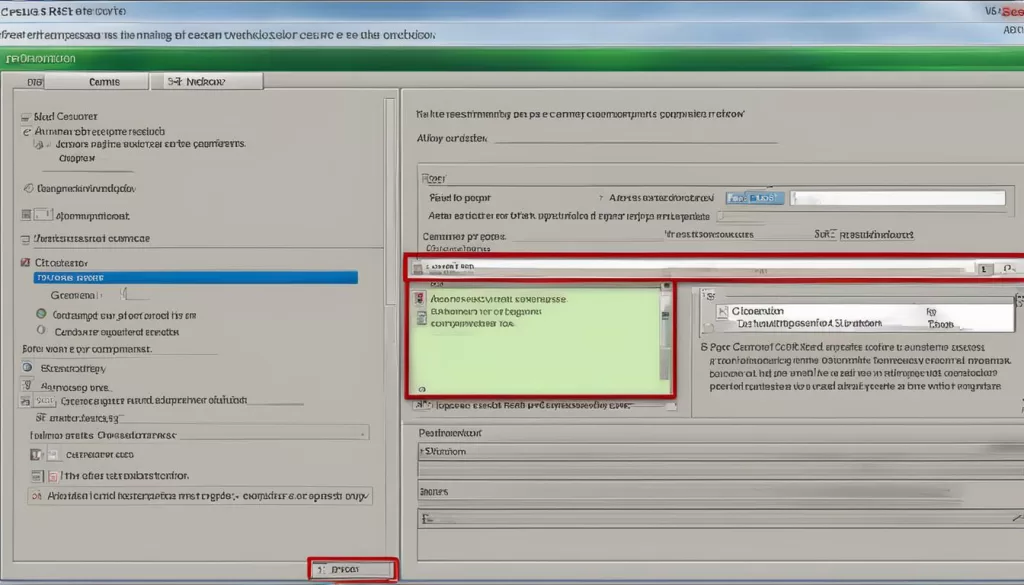Select the empty radio button below the green one

tap(41, 330)
